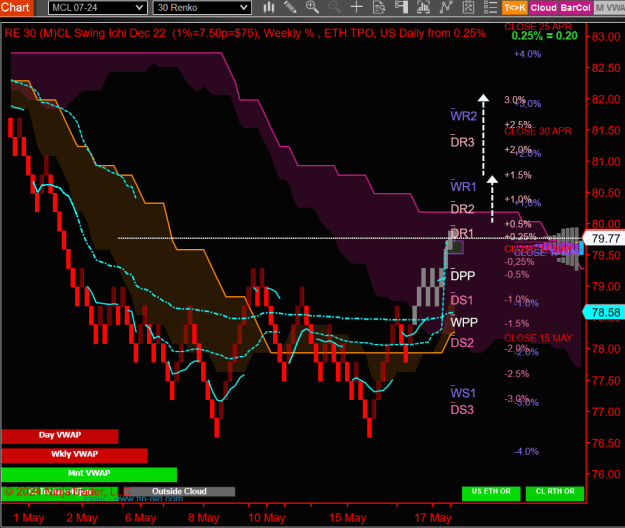Viewport: 625px width, 528px height.
Task: Click the +1.5% level label
Action: 518,175
